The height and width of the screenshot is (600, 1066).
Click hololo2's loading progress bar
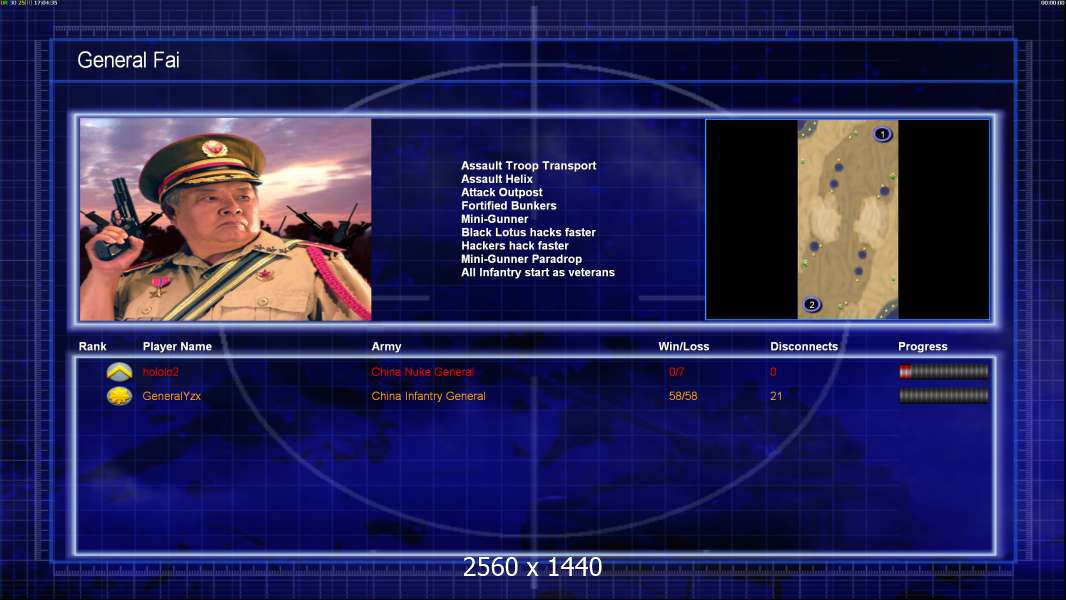pos(944,372)
